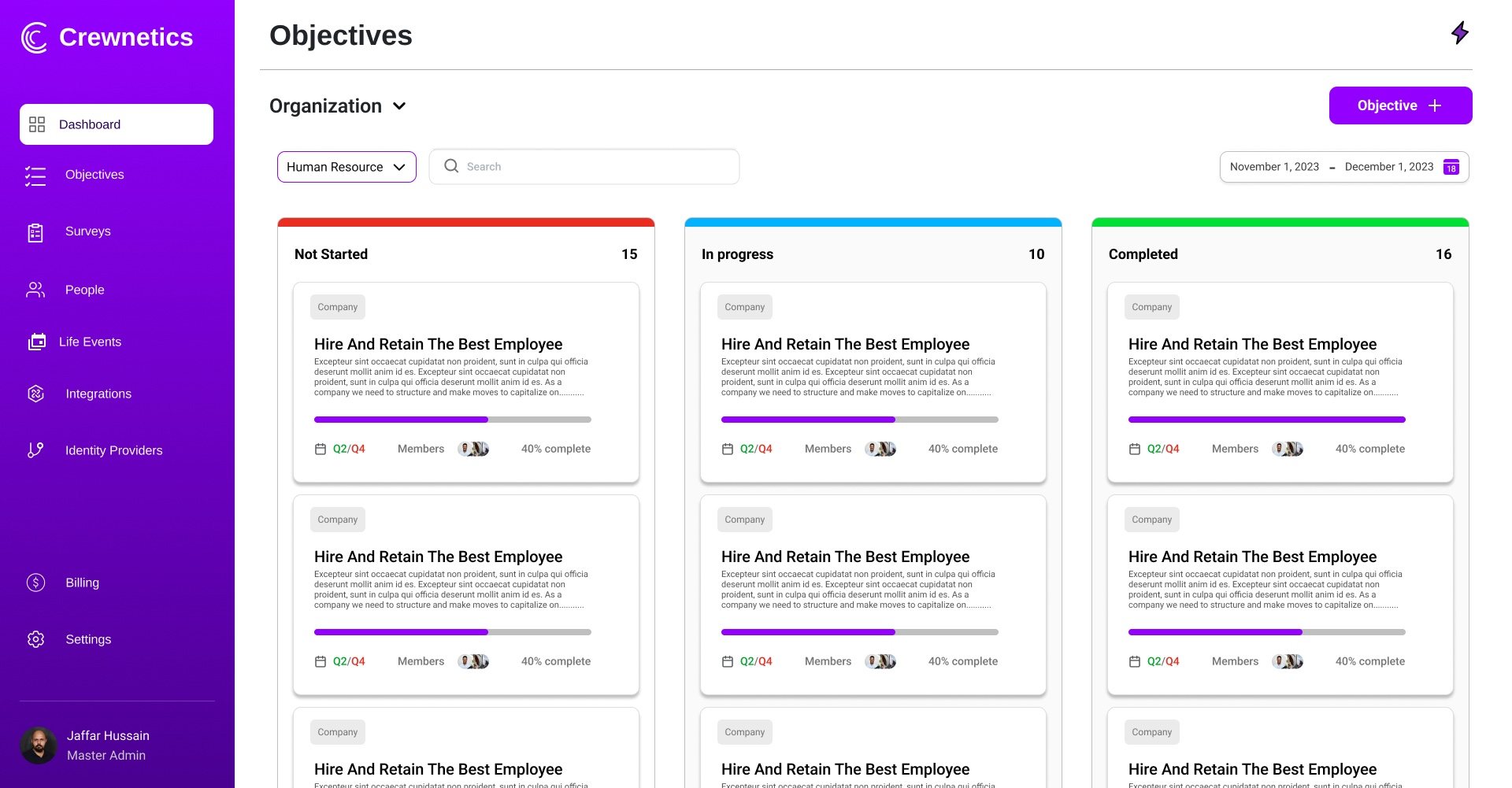Viewport: 1512px width, 788px height.
Task: Click the lightning bolt icon at top right
Action: [x=1460, y=33]
